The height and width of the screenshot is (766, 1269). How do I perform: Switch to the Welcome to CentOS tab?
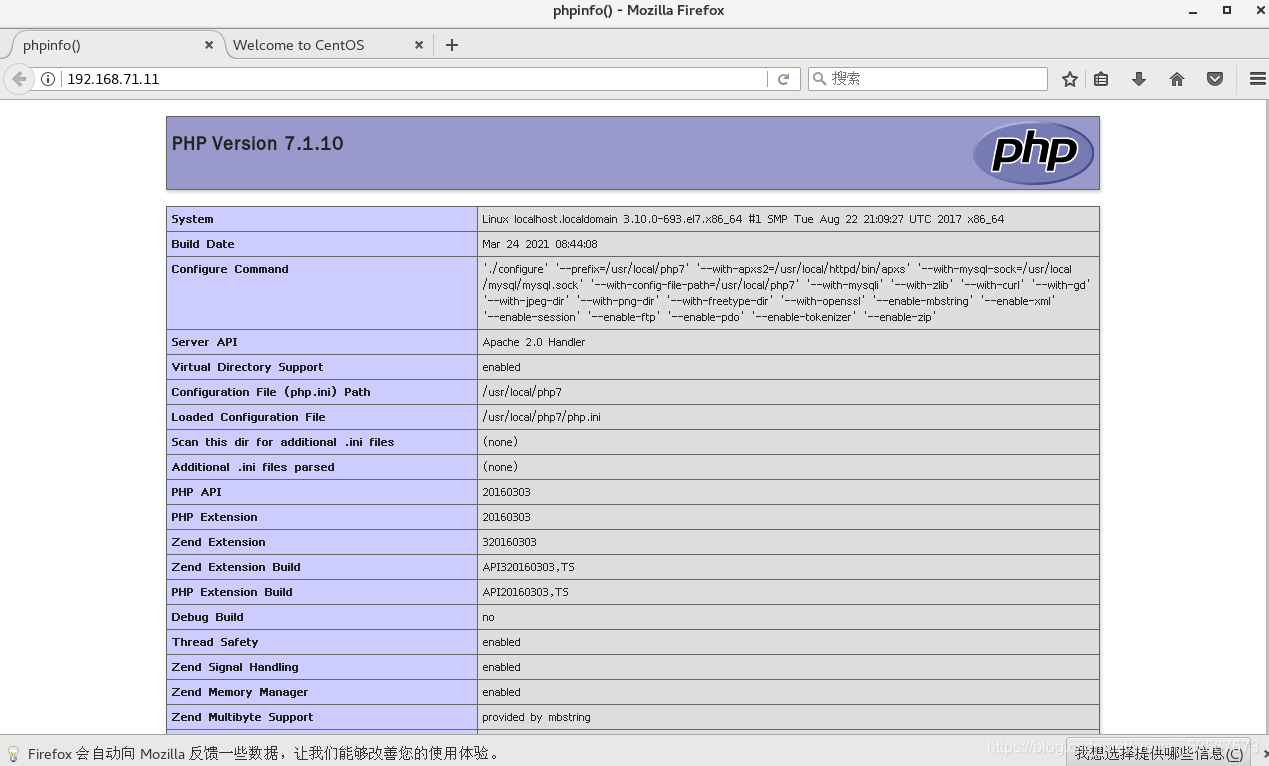pos(327,45)
